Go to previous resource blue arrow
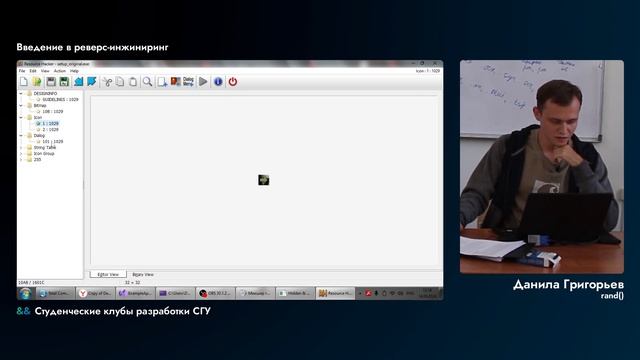 click(x=78, y=82)
